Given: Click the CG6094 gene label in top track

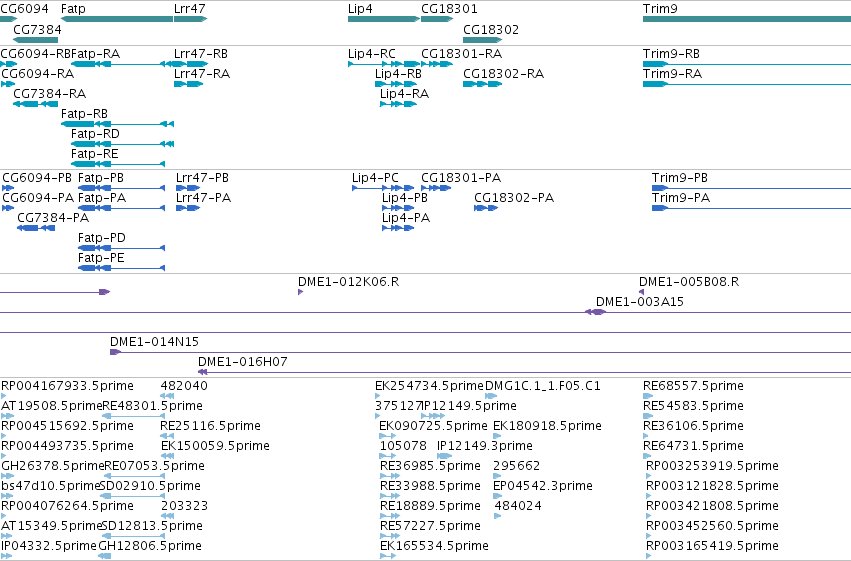Looking at the screenshot, I should pos(24,9).
